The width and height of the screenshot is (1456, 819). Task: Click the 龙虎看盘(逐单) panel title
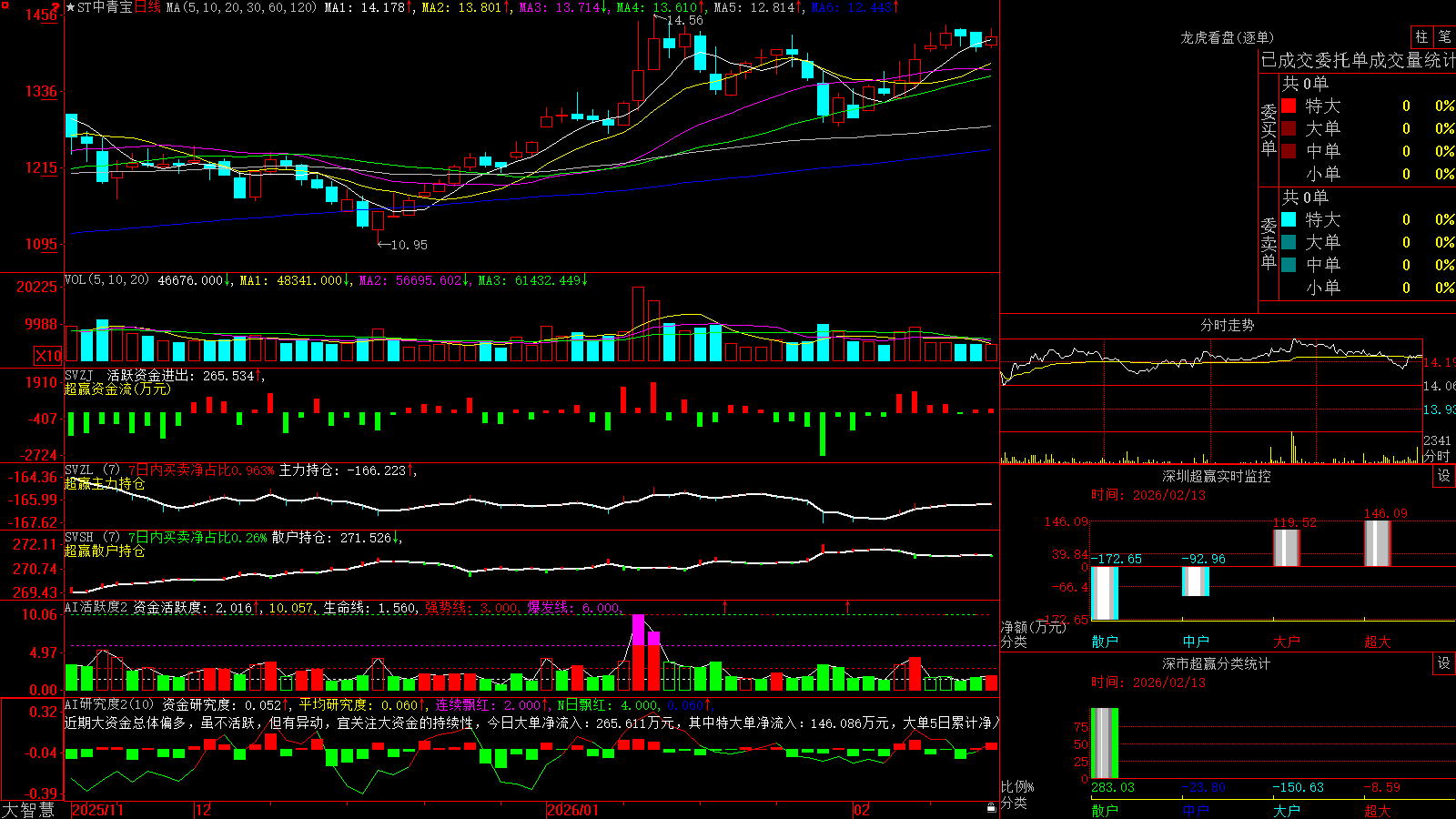[x=1228, y=37]
